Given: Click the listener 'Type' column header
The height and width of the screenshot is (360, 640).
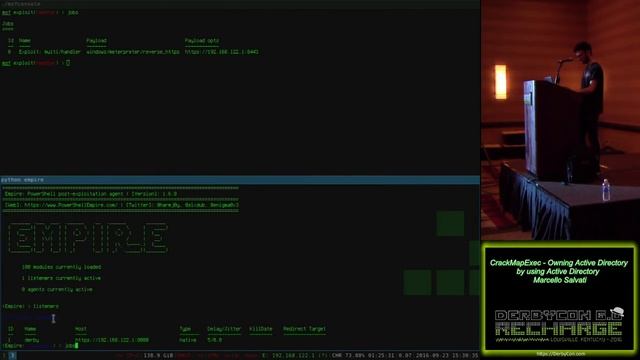Looking at the screenshot, I should (x=185, y=329).
